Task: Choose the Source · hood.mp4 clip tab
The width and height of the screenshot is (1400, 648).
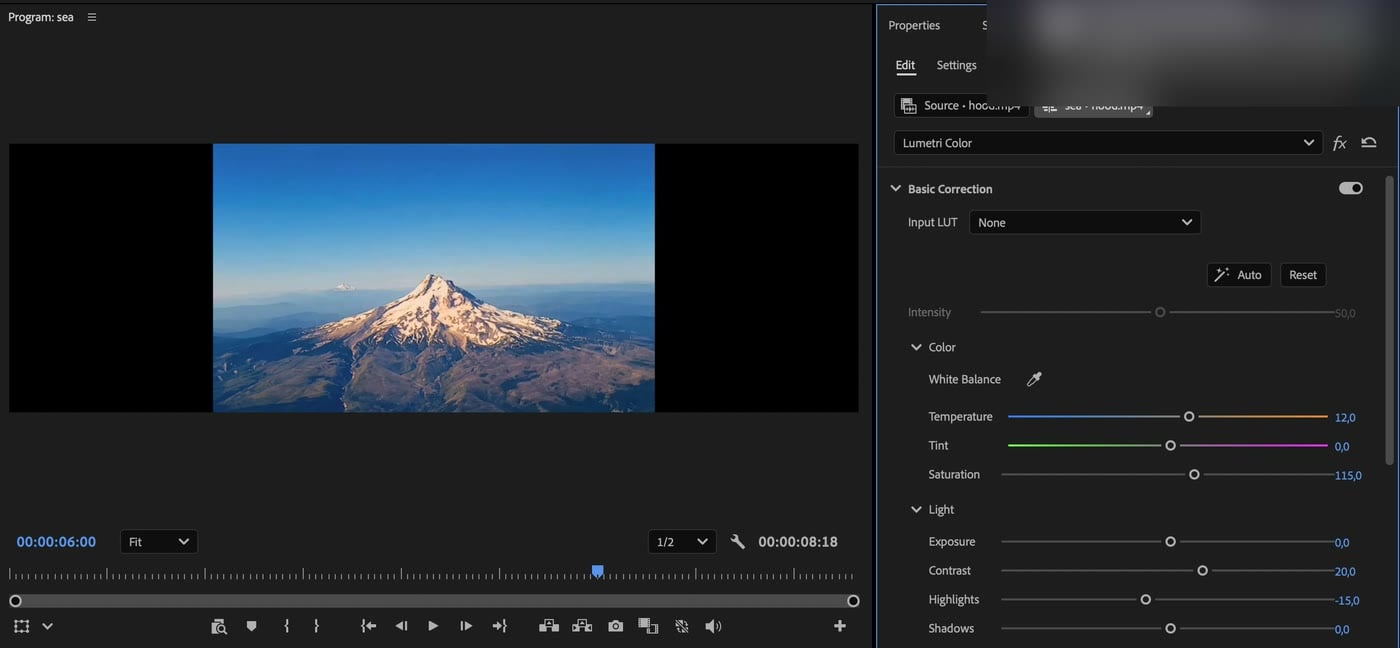Action: click(961, 105)
